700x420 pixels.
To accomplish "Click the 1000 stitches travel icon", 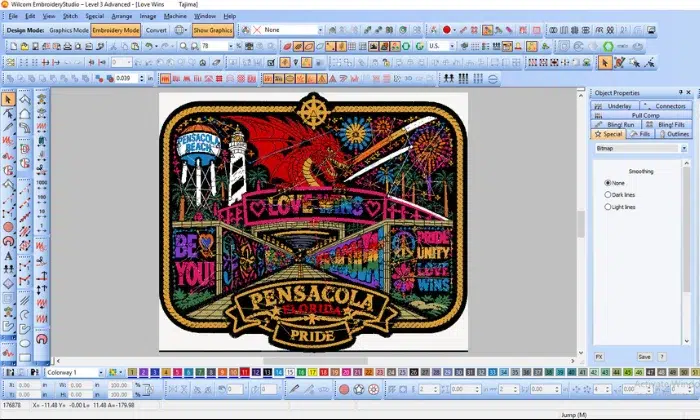I will [42, 184].
